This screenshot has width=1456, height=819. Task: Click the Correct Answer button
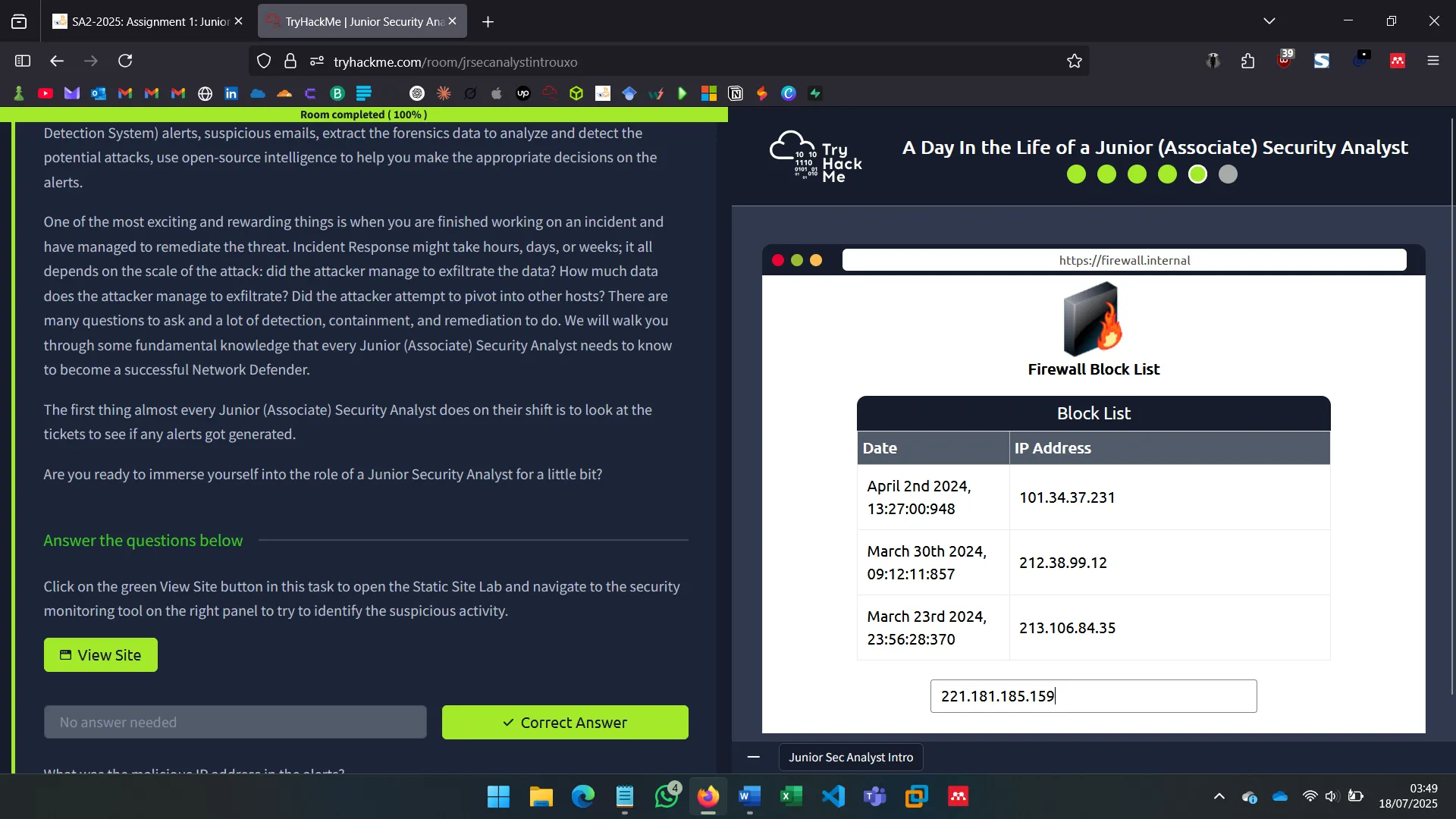tap(565, 722)
